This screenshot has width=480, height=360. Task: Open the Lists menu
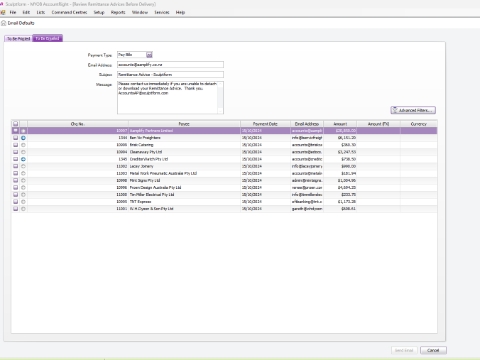click(41, 12)
